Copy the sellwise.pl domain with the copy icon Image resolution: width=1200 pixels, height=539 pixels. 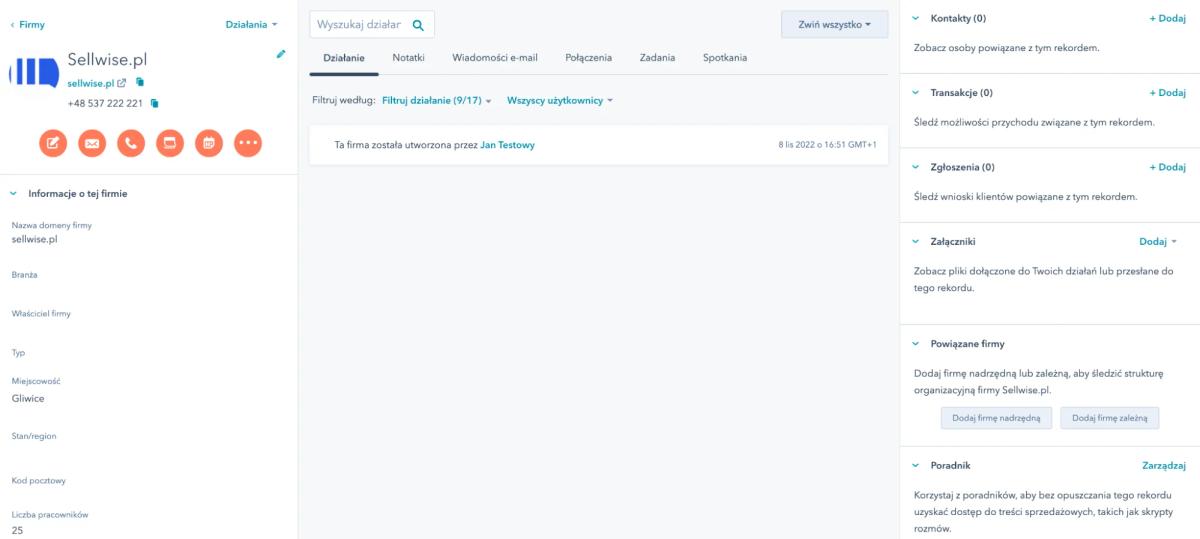pos(140,83)
